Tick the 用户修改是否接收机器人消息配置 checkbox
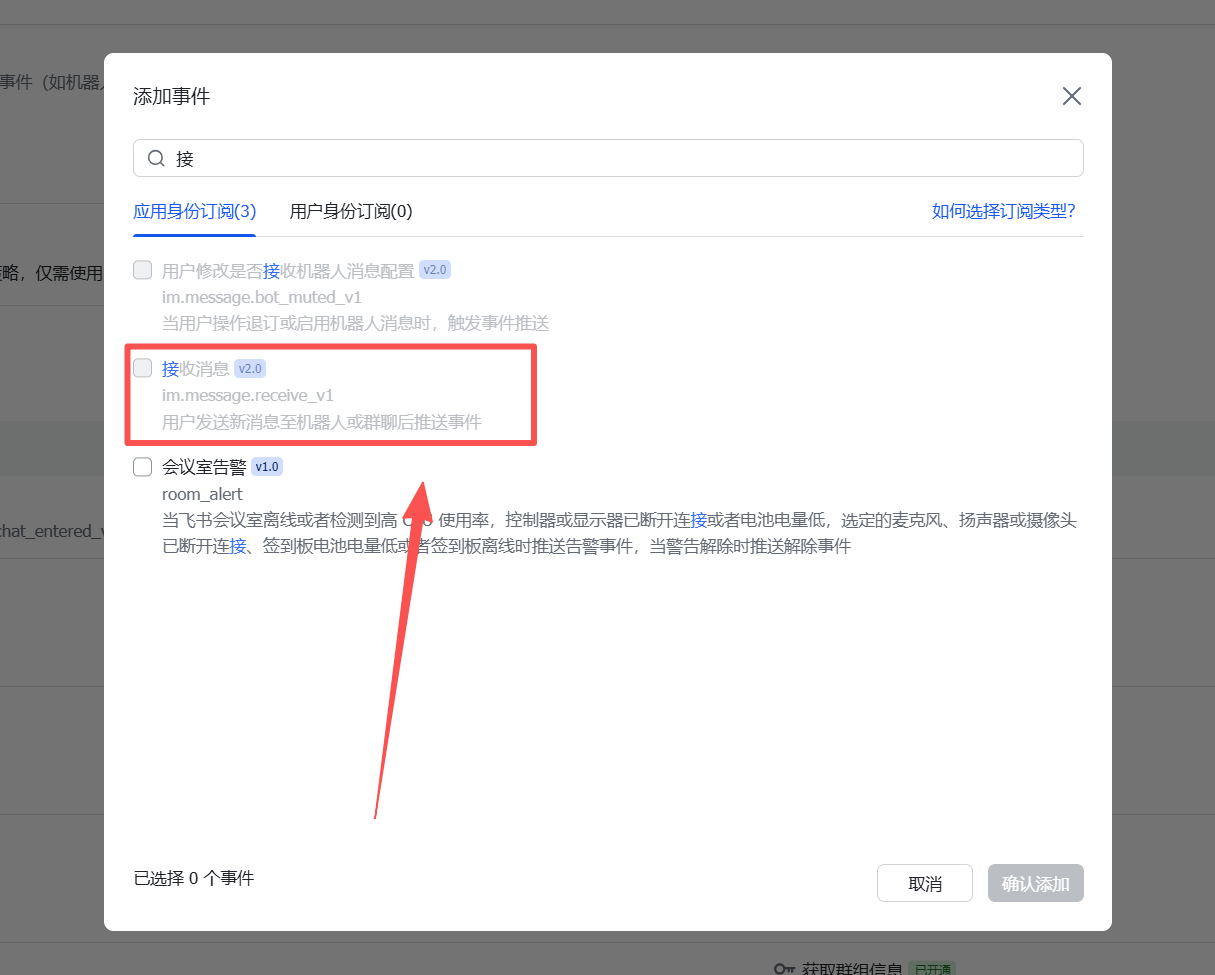The height and width of the screenshot is (975, 1215). tap(143, 270)
